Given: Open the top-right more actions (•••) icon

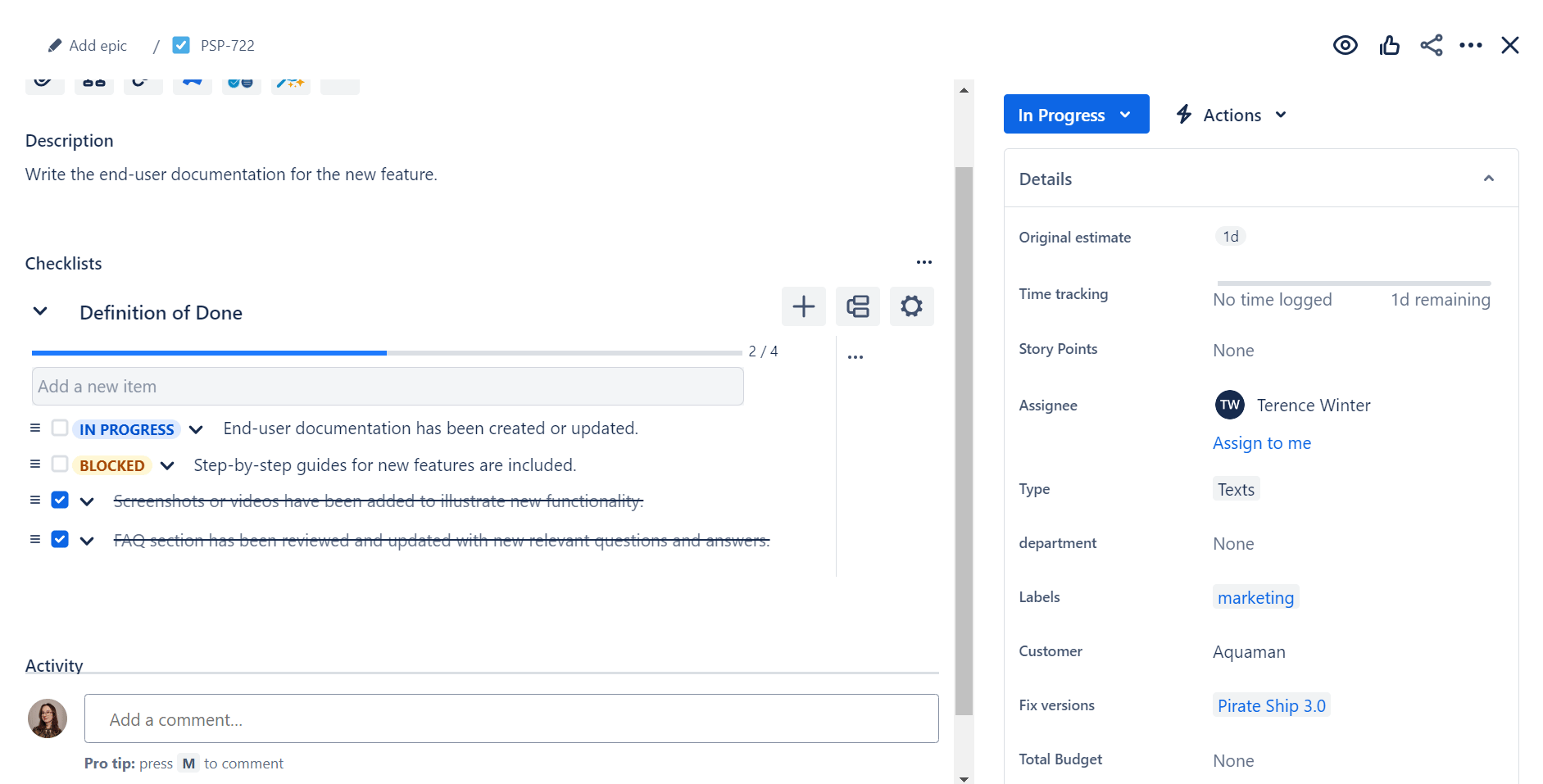Looking at the screenshot, I should 1471,45.
